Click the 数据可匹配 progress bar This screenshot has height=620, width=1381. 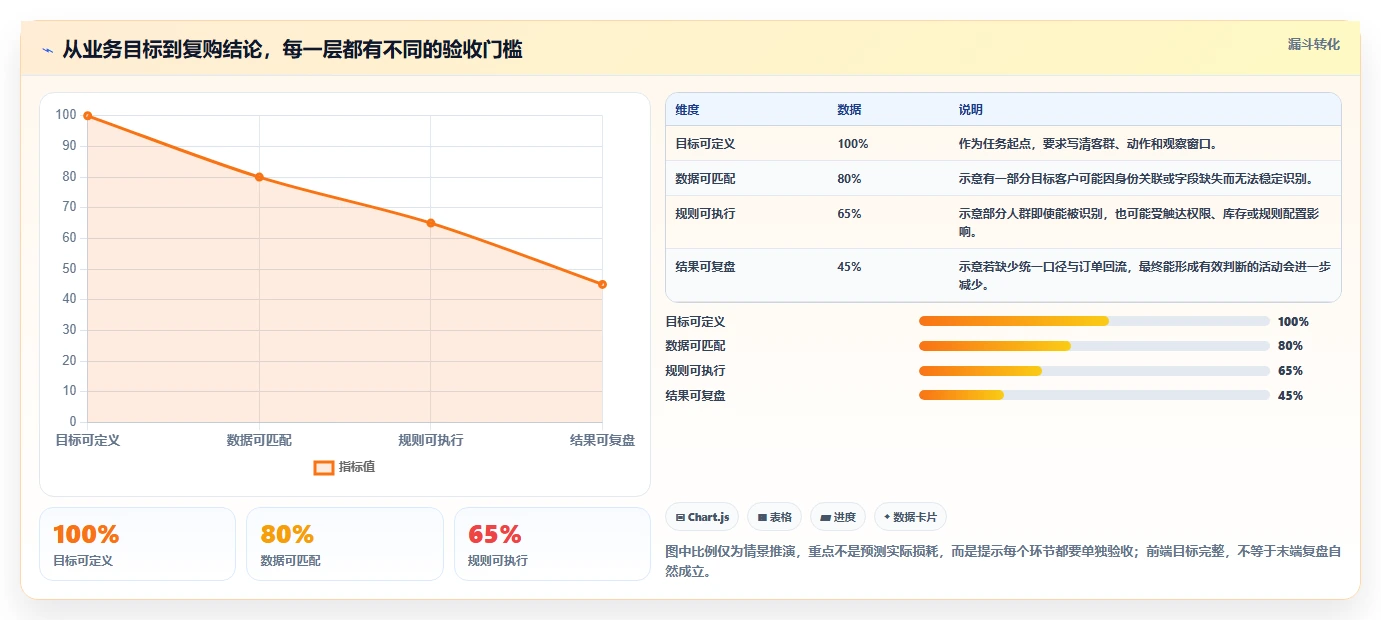1094,346
